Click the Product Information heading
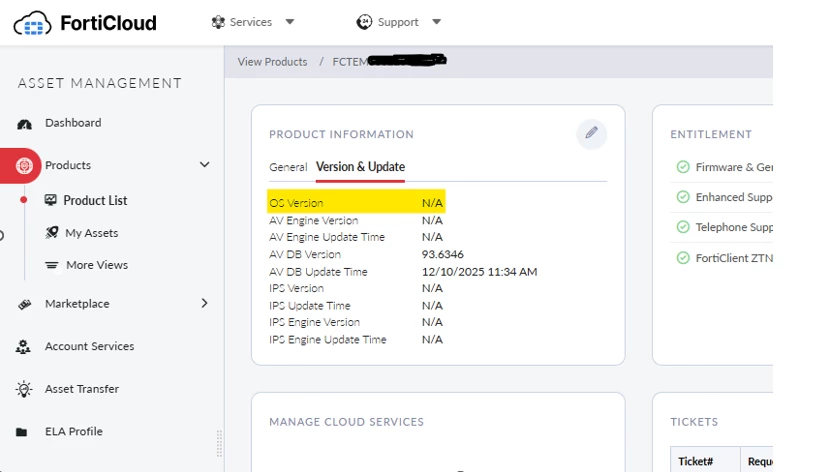This screenshot has width=830, height=472. (341, 134)
